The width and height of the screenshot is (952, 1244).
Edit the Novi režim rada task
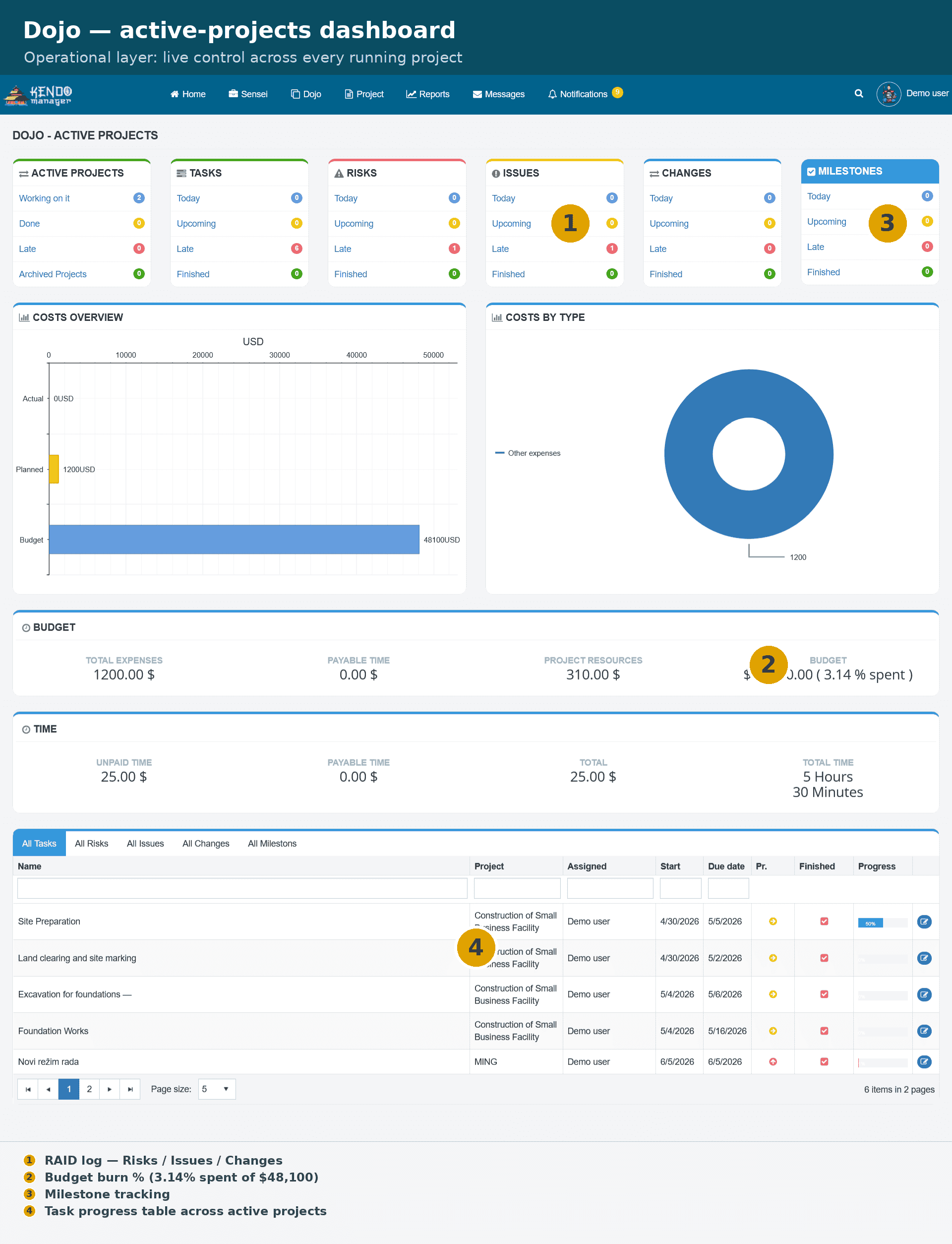point(924,1061)
